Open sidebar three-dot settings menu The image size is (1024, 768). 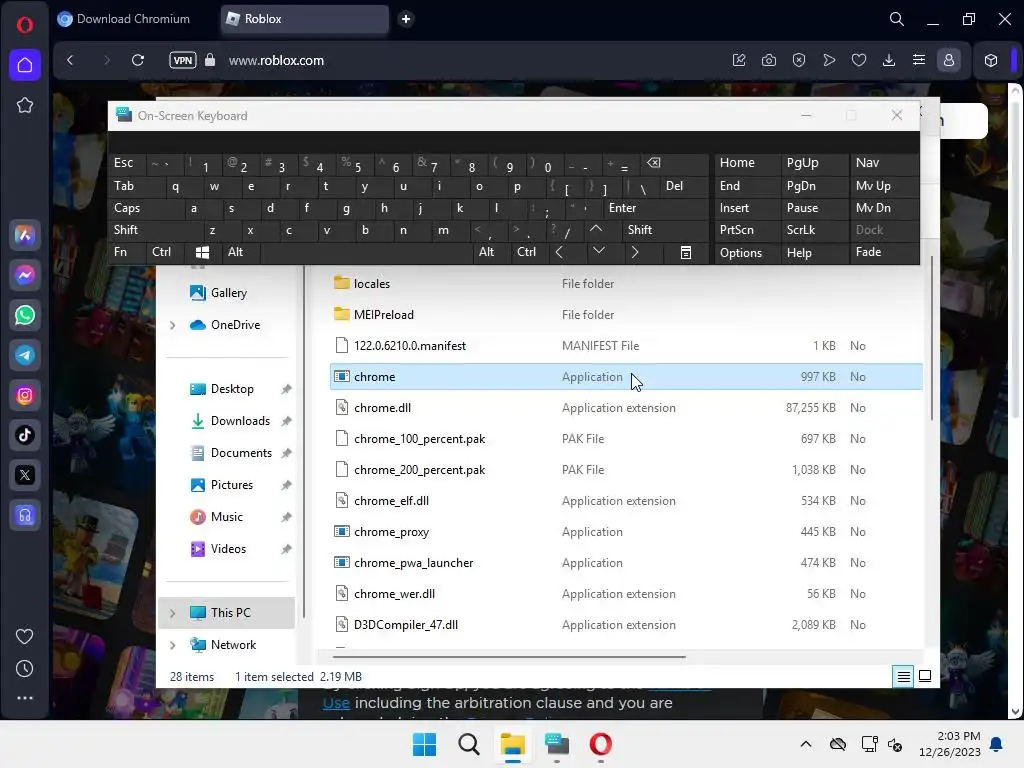point(25,698)
